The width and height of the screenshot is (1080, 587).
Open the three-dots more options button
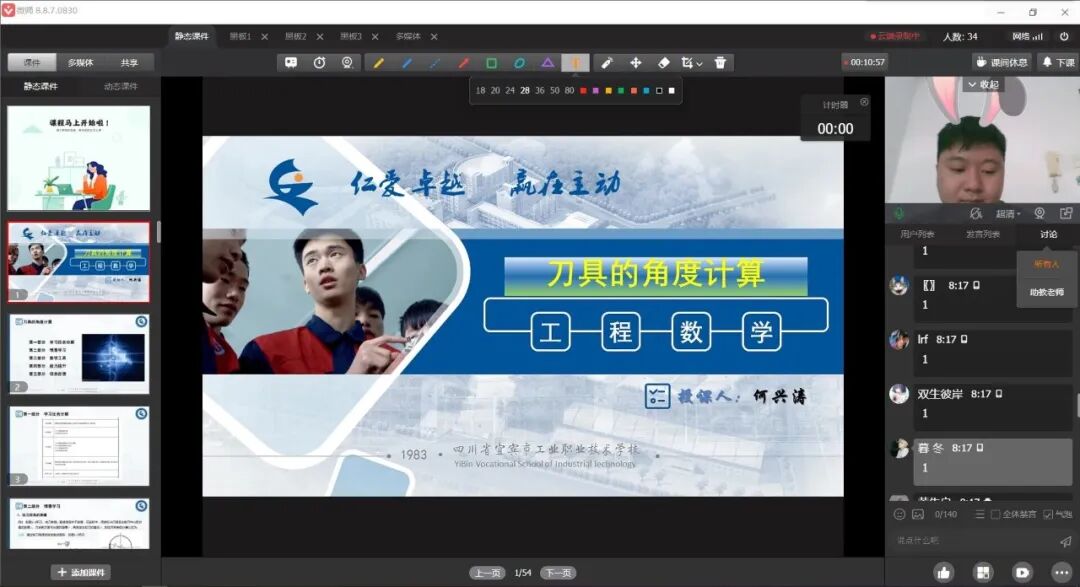(1061, 572)
